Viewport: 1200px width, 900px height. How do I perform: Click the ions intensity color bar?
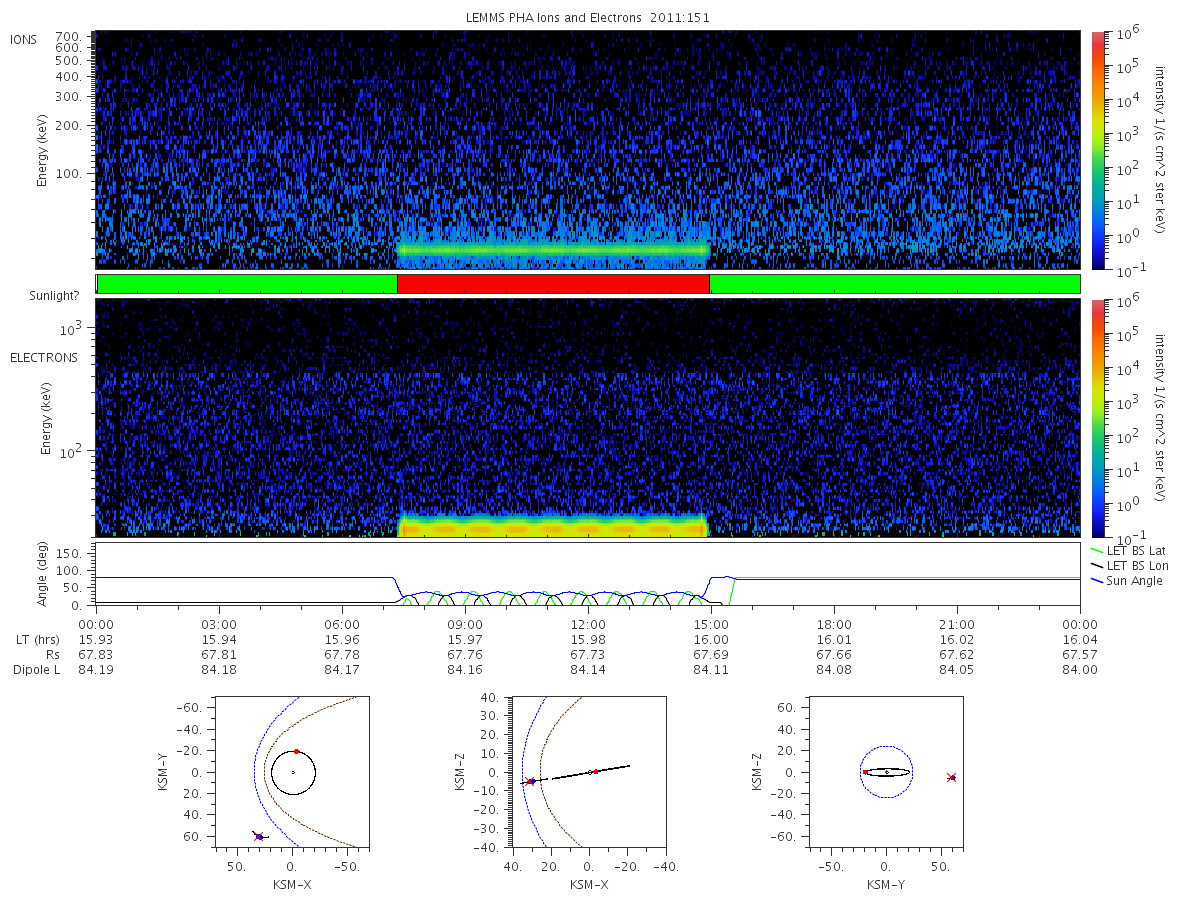coord(1097,150)
